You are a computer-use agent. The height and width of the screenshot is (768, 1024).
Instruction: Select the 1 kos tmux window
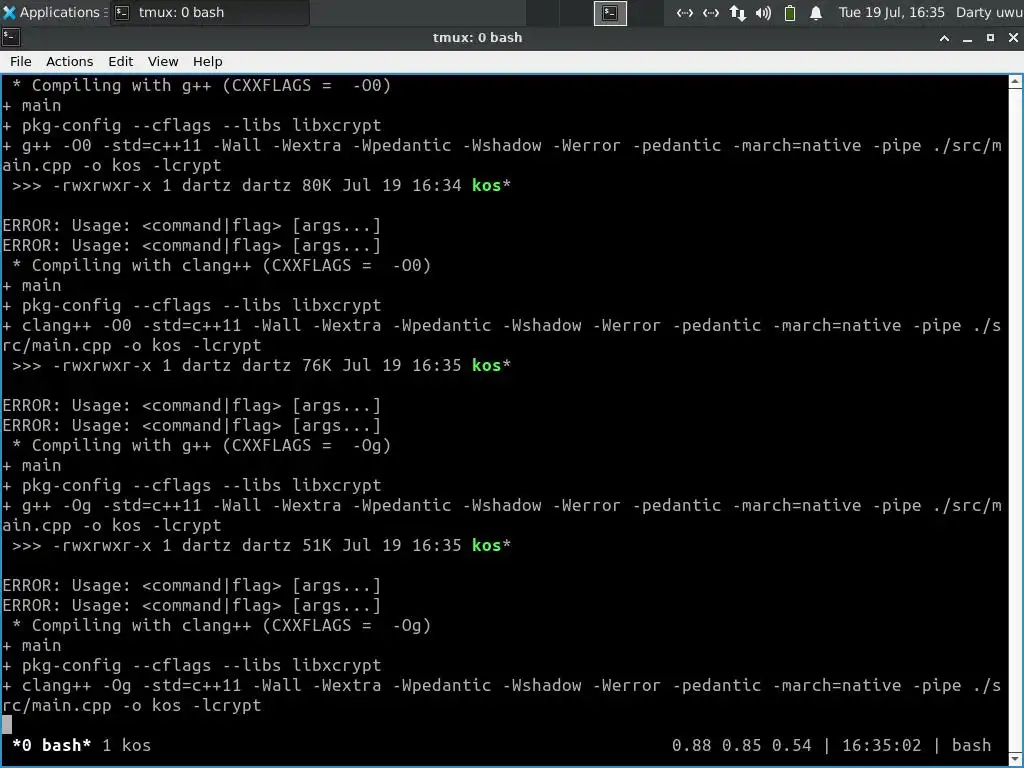(x=126, y=745)
